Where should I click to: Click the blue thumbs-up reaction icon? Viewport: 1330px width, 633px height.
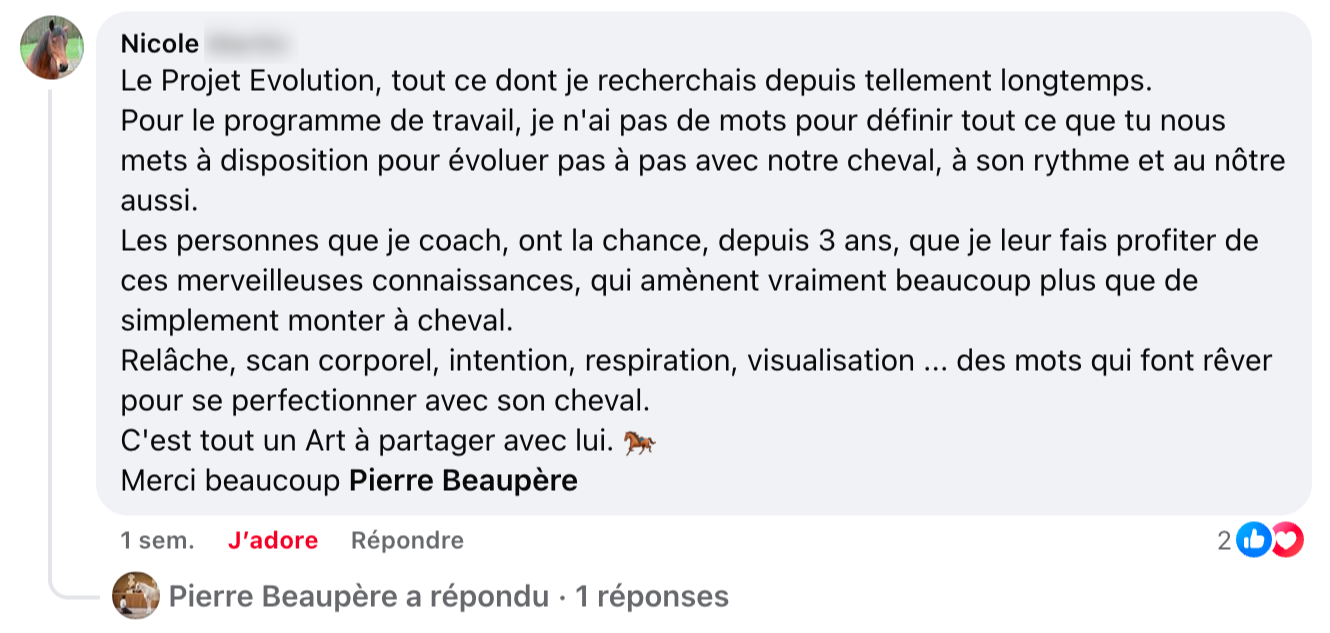[1253, 541]
